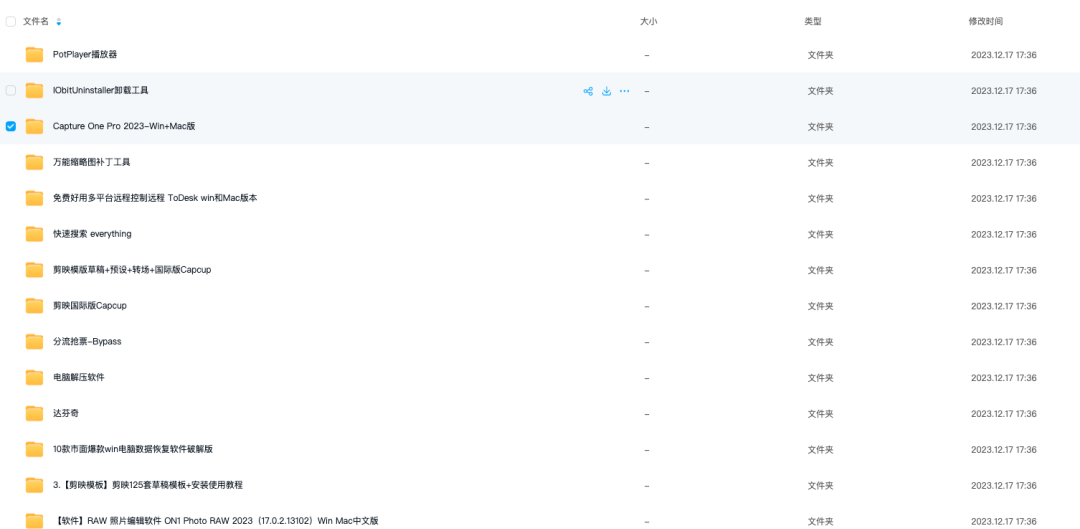Open the IObitUninstaller卸载工具 folder name
This screenshot has height=529, width=1080.
click(x=101, y=90)
